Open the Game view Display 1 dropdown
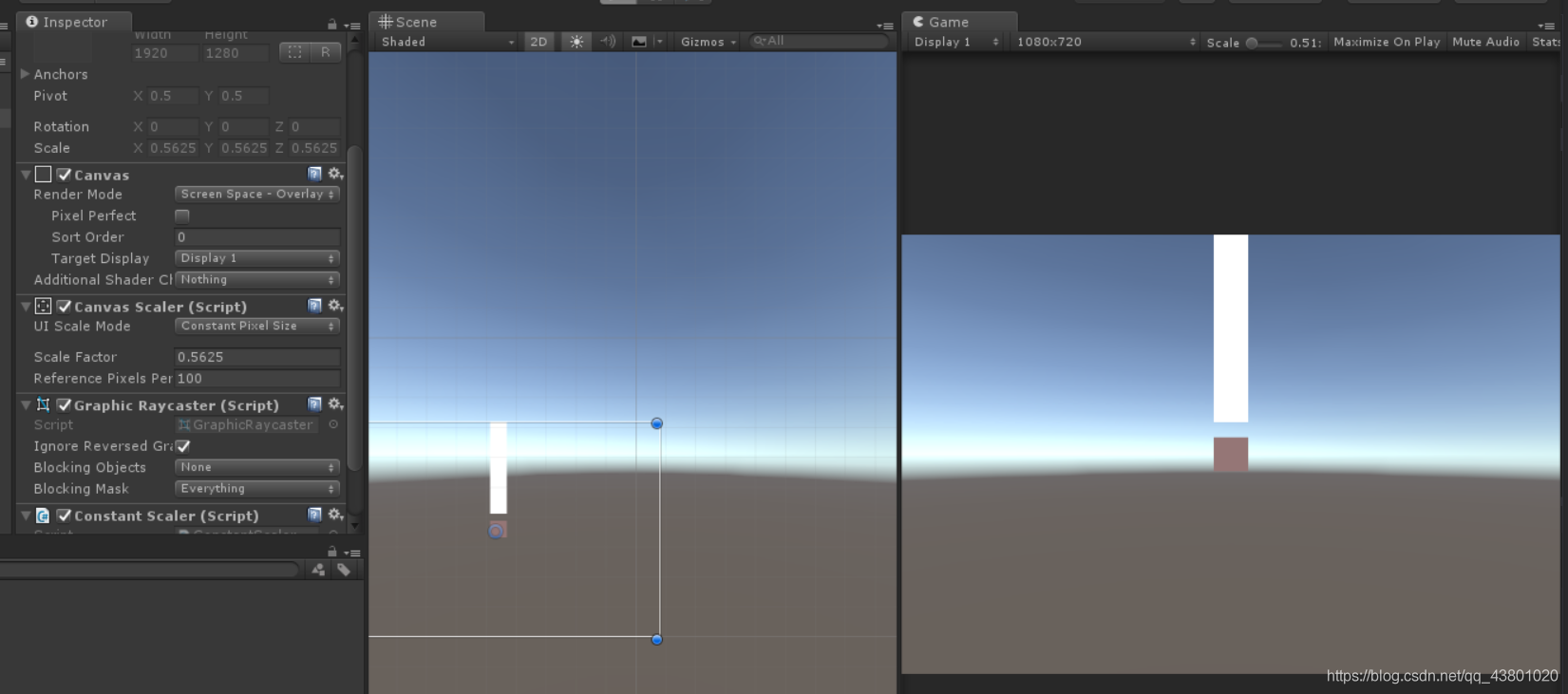Screen dimensions: 1568x694 [955, 42]
